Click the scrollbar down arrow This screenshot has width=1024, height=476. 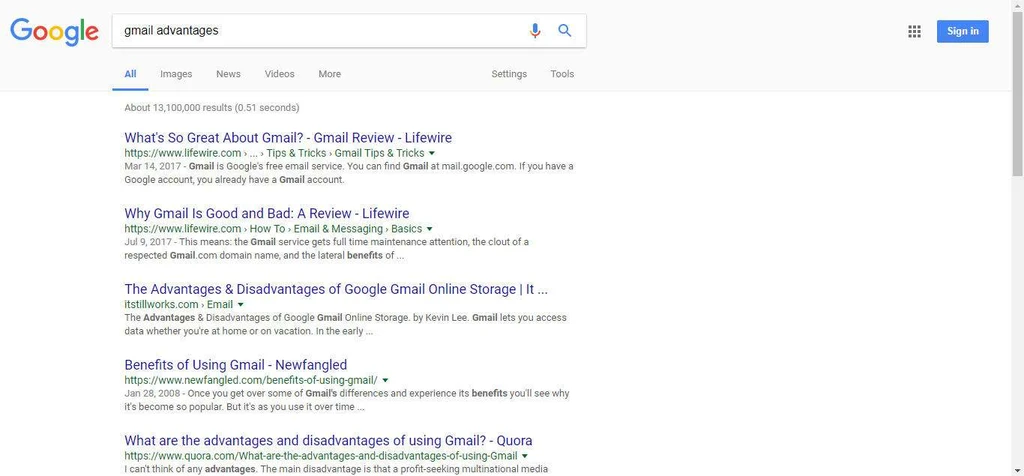click(1017, 471)
